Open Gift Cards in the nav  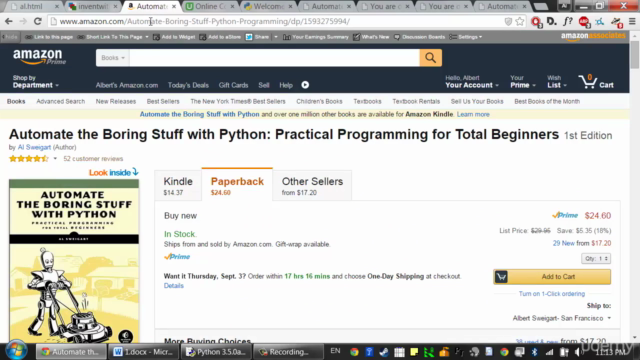233,85
